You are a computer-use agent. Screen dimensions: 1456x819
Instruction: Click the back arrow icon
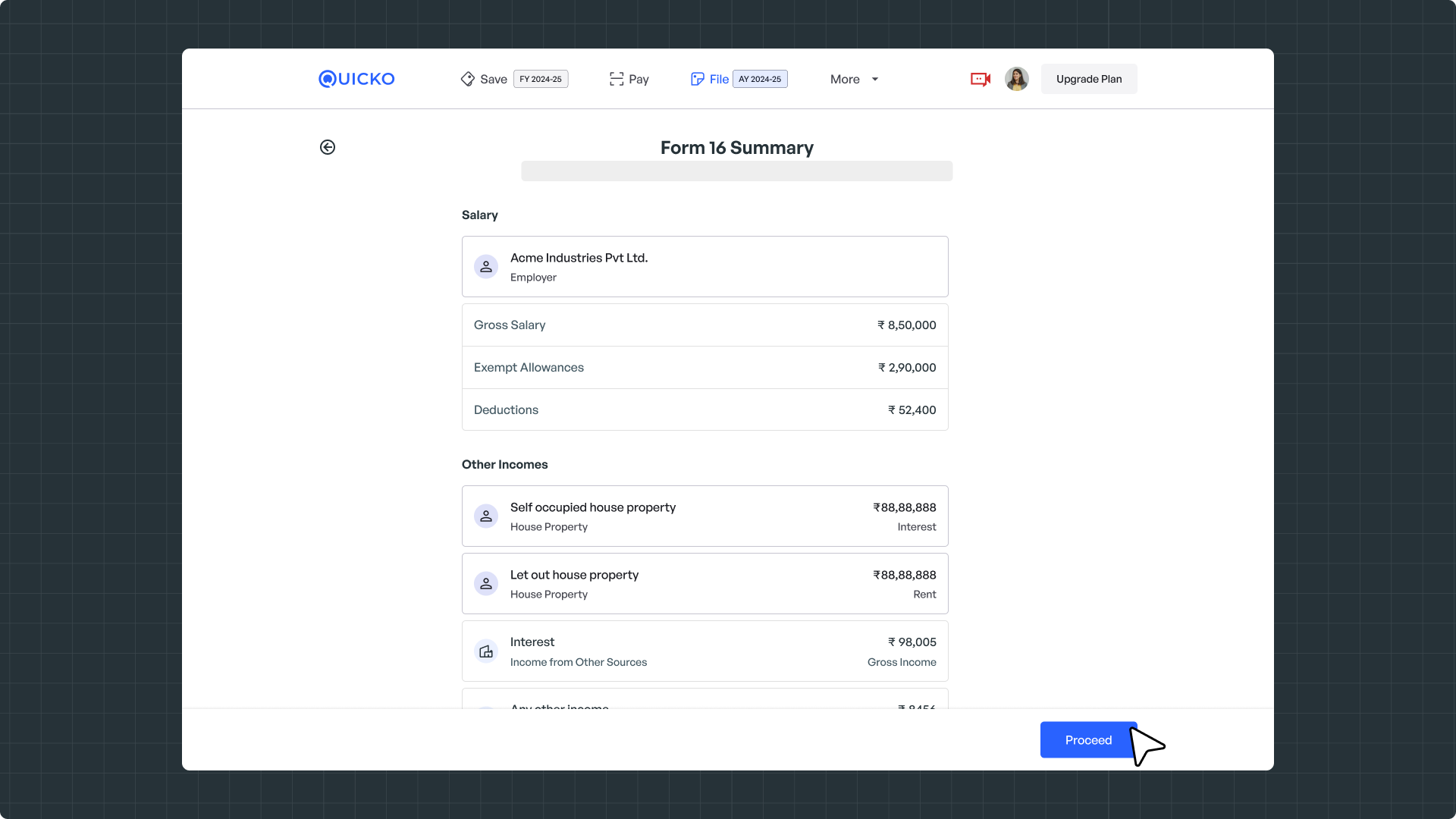pyautogui.click(x=328, y=147)
